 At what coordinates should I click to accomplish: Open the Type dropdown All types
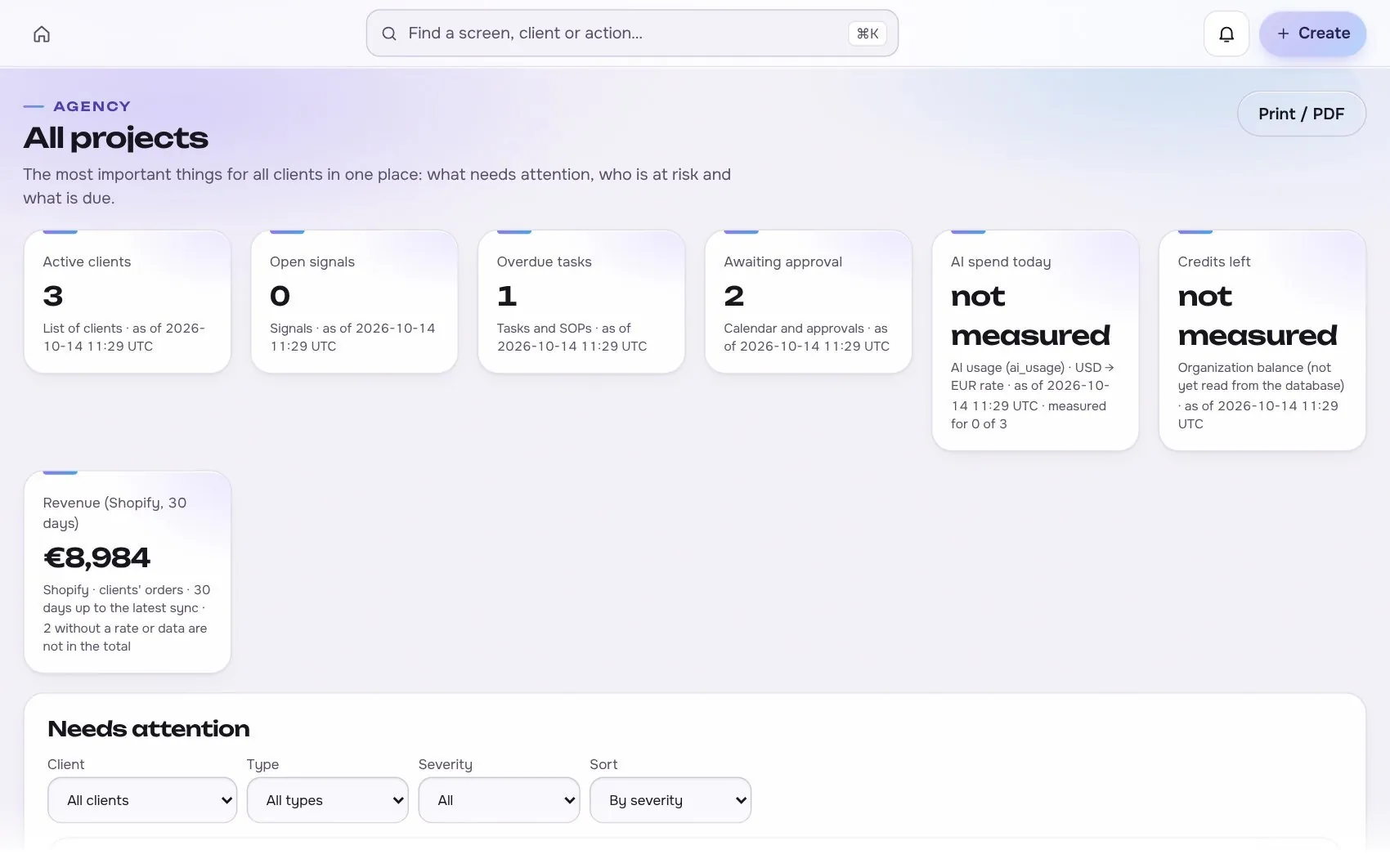pyautogui.click(x=327, y=800)
